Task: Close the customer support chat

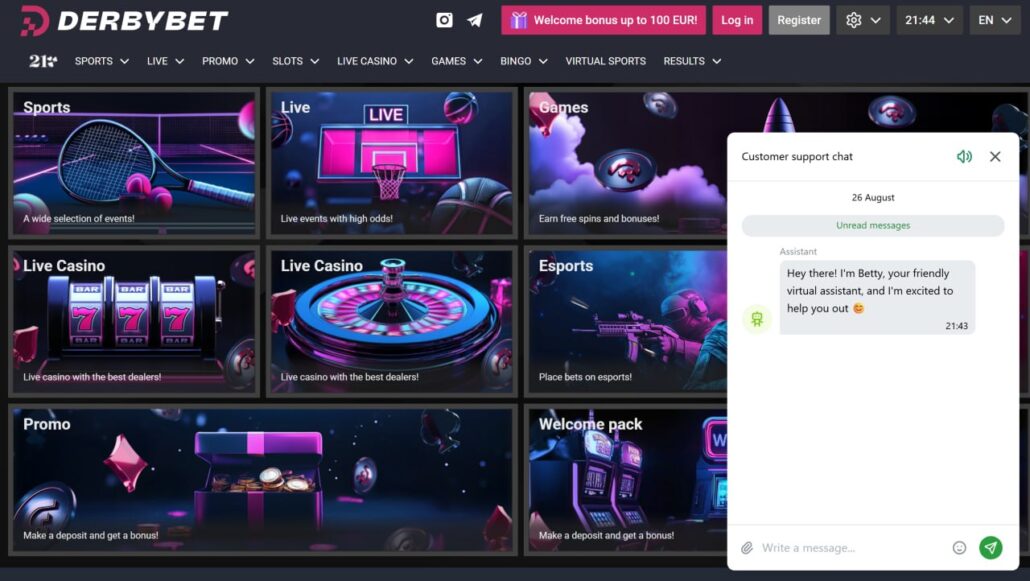Action: click(995, 156)
